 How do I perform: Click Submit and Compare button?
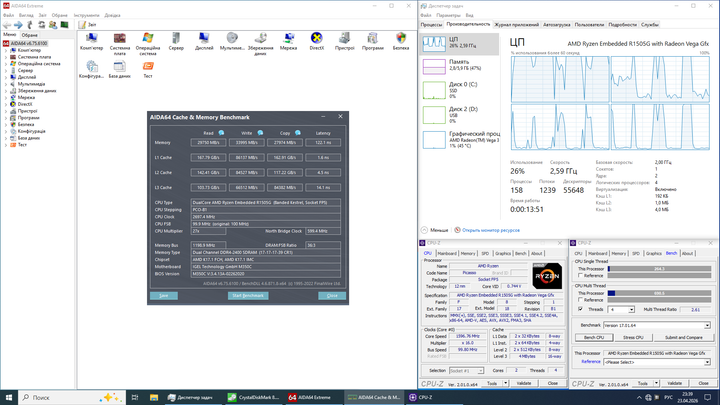coord(684,338)
